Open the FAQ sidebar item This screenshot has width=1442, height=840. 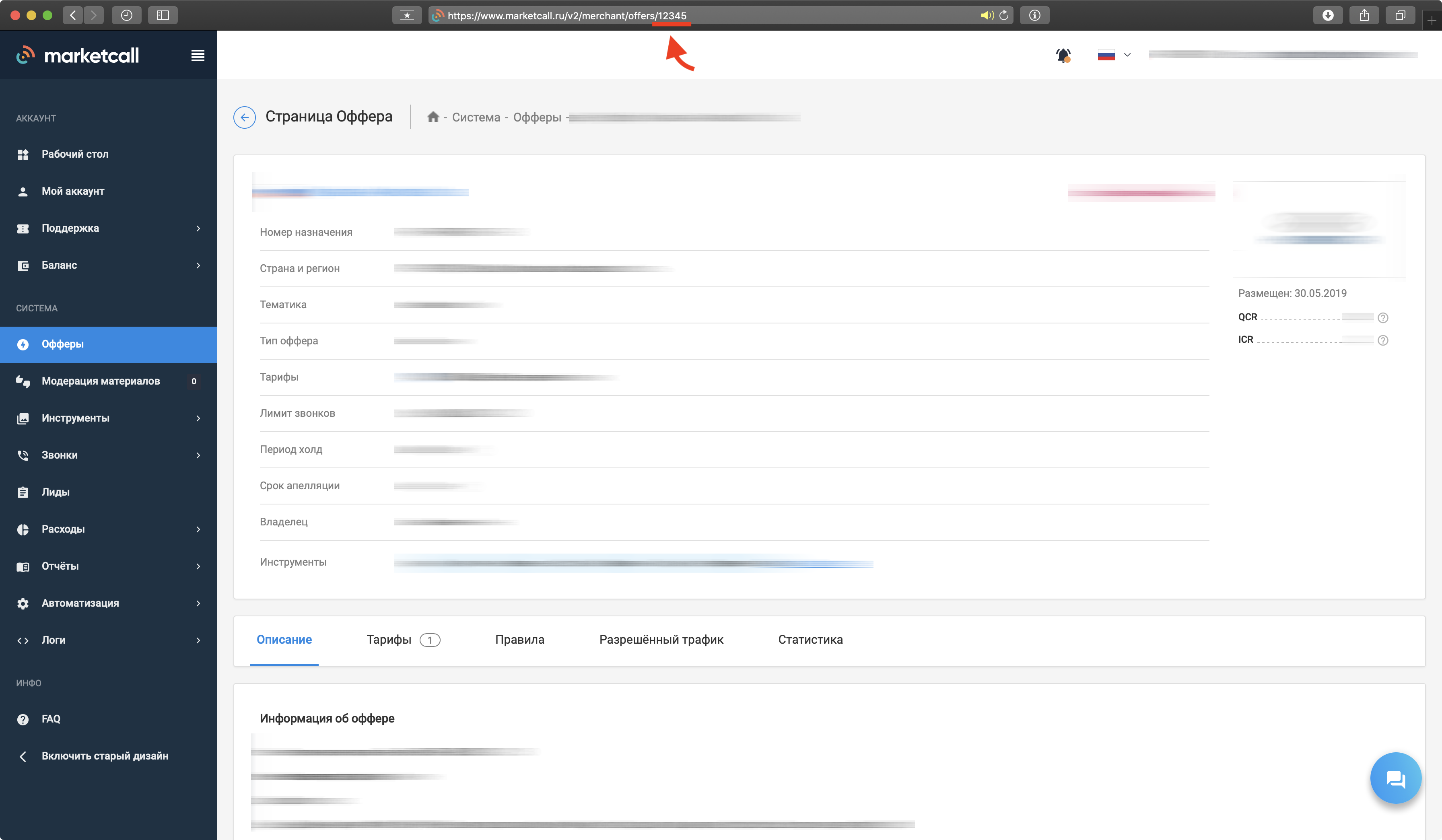(109, 719)
